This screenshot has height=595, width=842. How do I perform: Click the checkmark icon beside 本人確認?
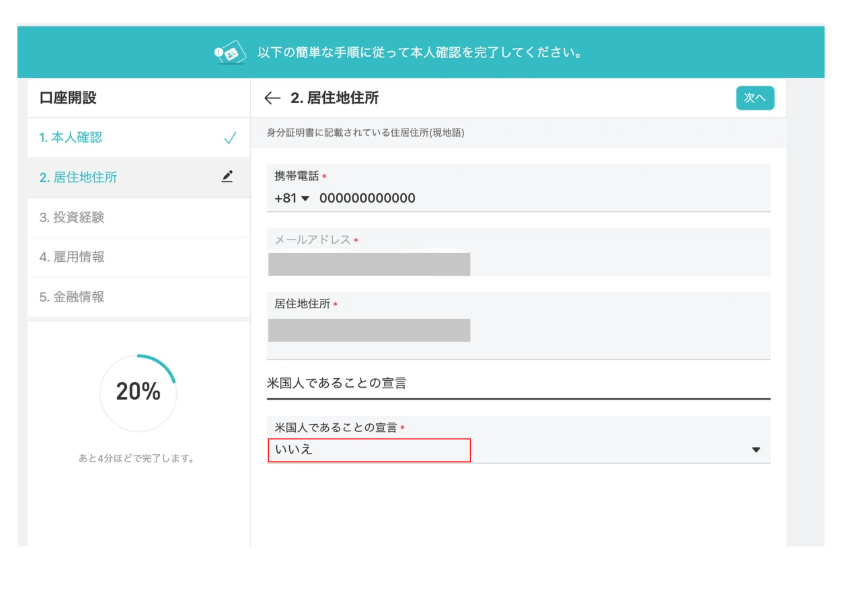tap(229, 138)
